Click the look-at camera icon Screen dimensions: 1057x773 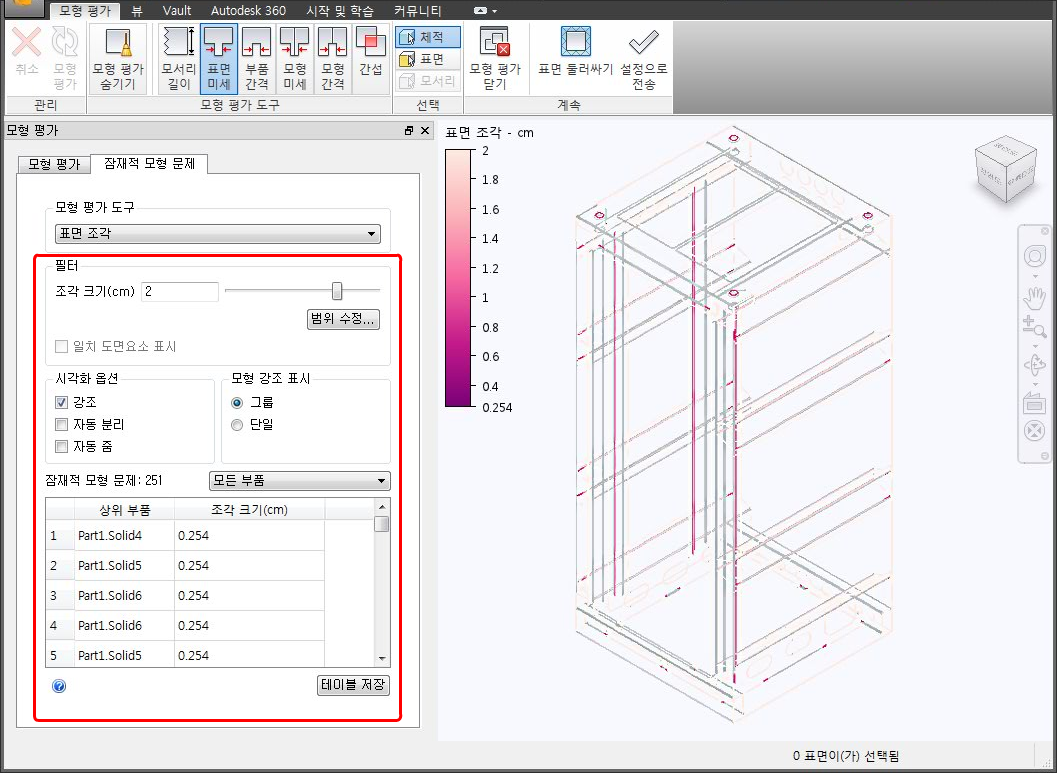pos(1034,402)
